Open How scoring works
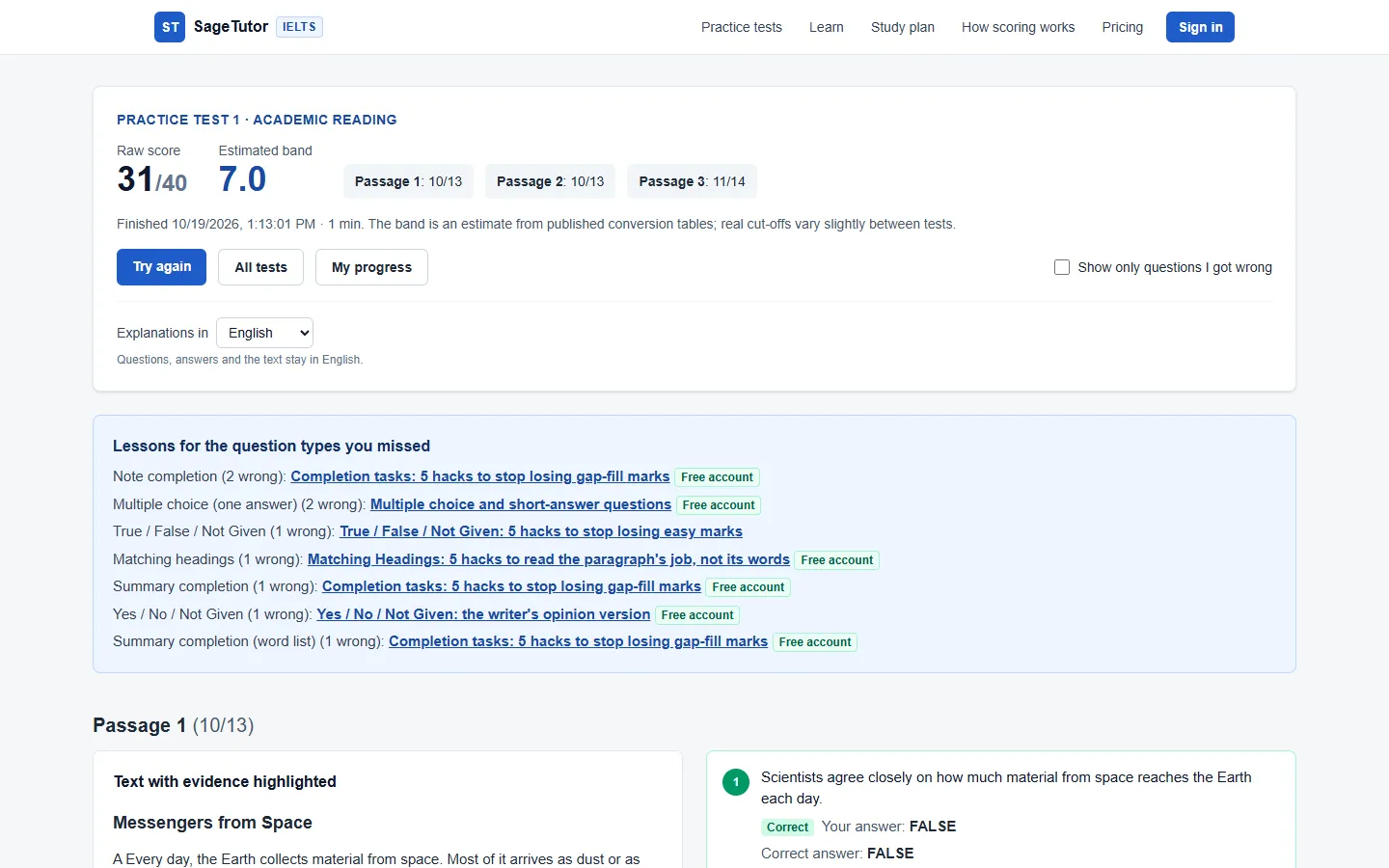The height and width of the screenshot is (868, 1389). (x=1018, y=27)
